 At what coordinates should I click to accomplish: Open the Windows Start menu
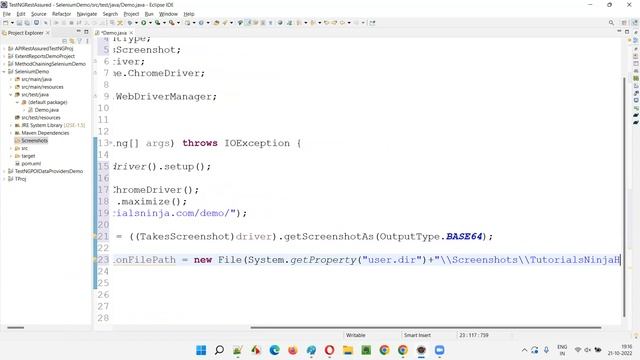click(x=201, y=350)
